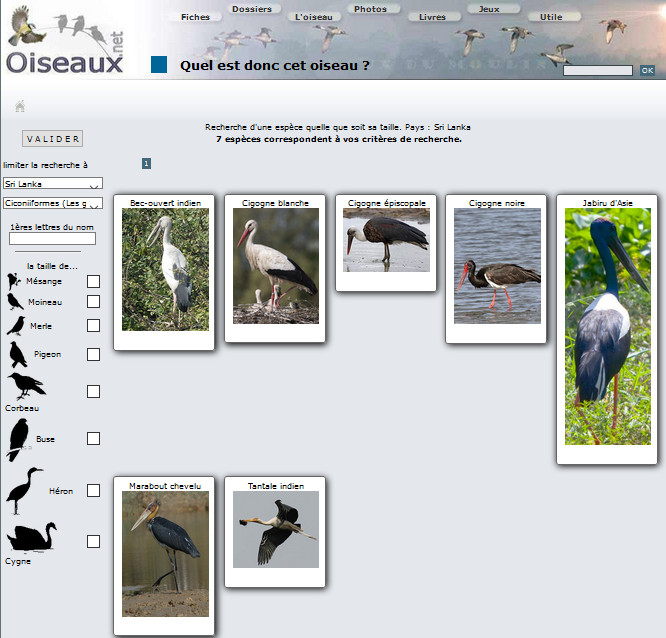The image size is (666, 638).
Task: Click the Cygne swan silhouette icon
Action: [31, 539]
